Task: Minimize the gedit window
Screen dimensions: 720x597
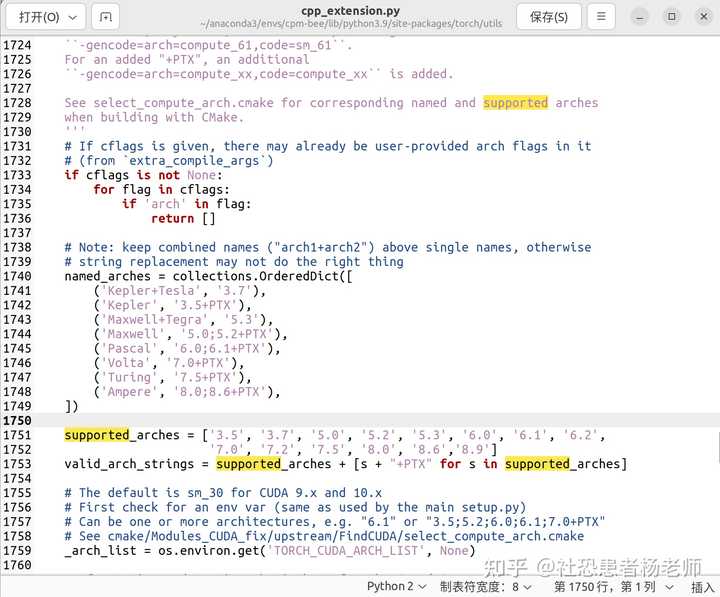Action: click(640, 17)
